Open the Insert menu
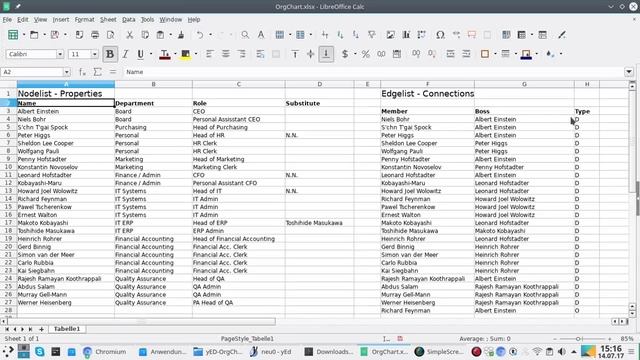The height and width of the screenshot is (360, 640). click(61, 20)
